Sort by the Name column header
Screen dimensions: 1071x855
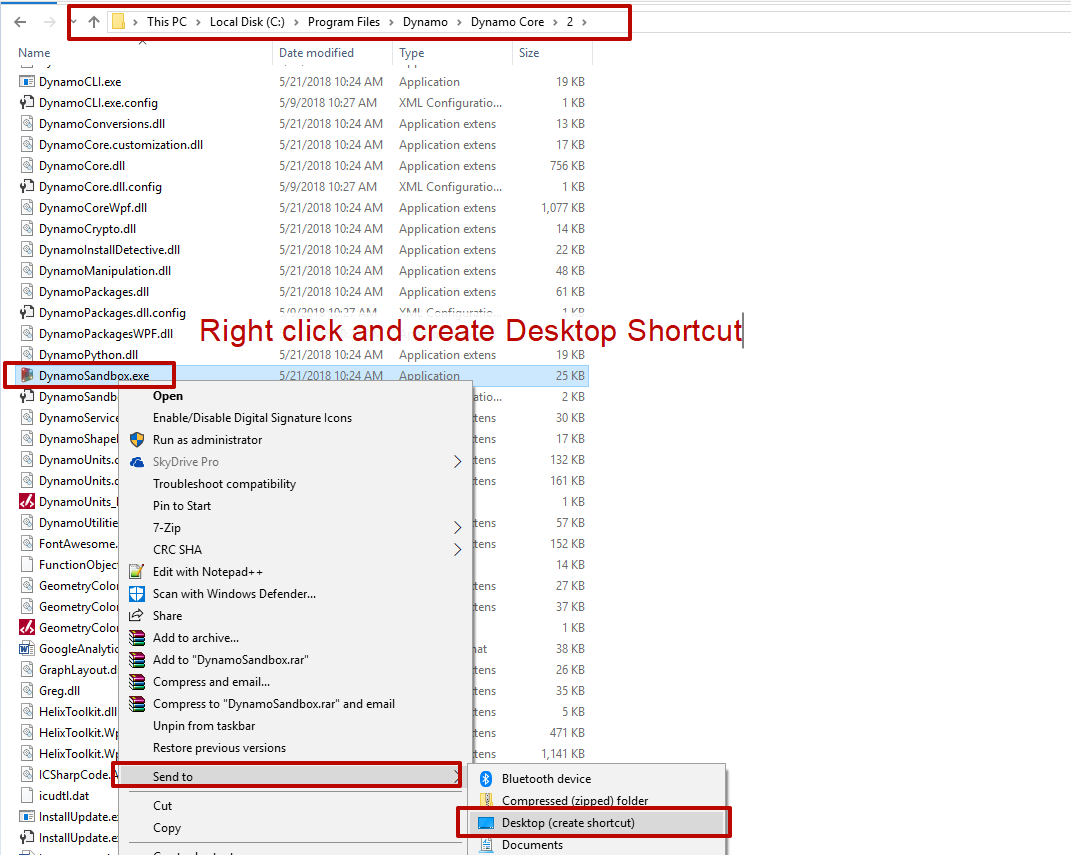click(34, 53)
